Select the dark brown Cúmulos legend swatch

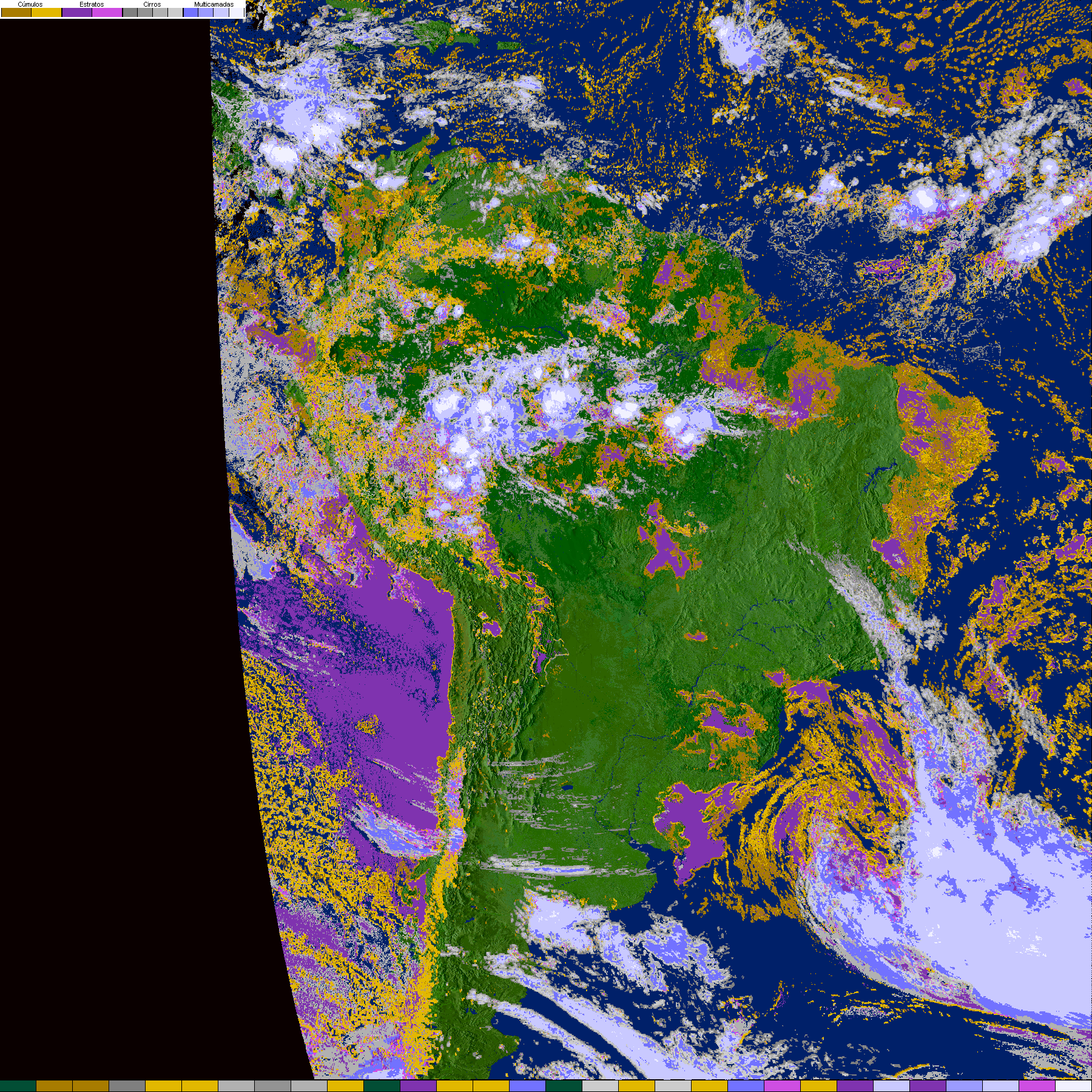[x=16, y=12]
